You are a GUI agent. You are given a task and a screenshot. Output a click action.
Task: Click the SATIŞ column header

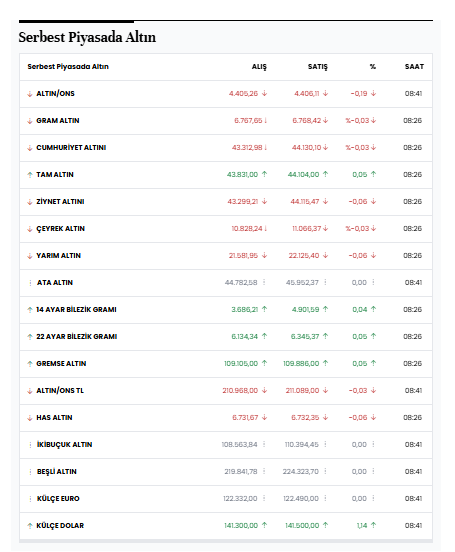(318, 67)
